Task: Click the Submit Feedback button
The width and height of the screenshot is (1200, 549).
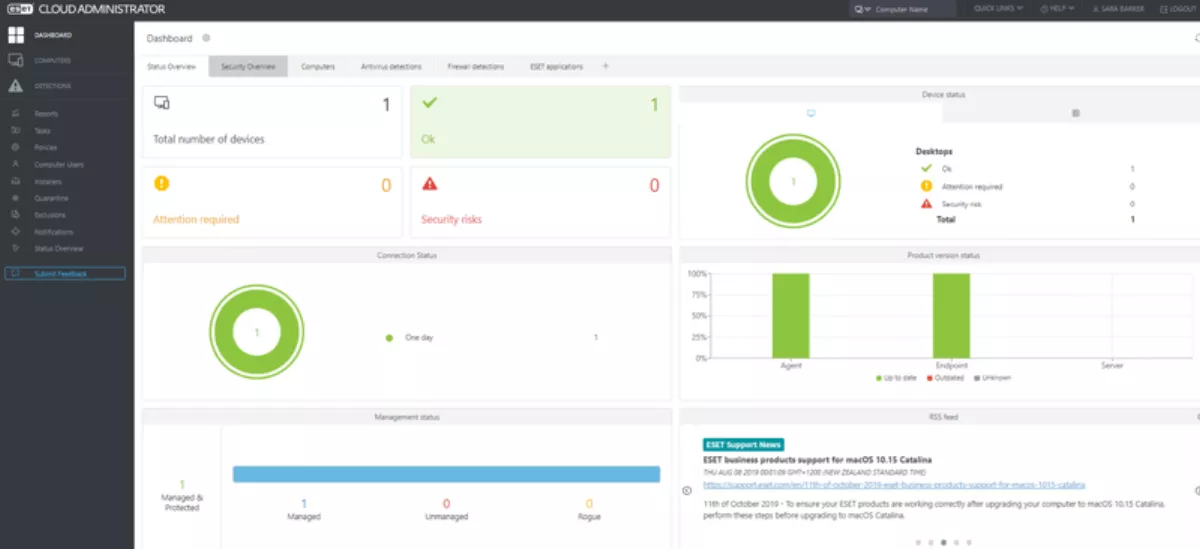Action: click(65, 273)
